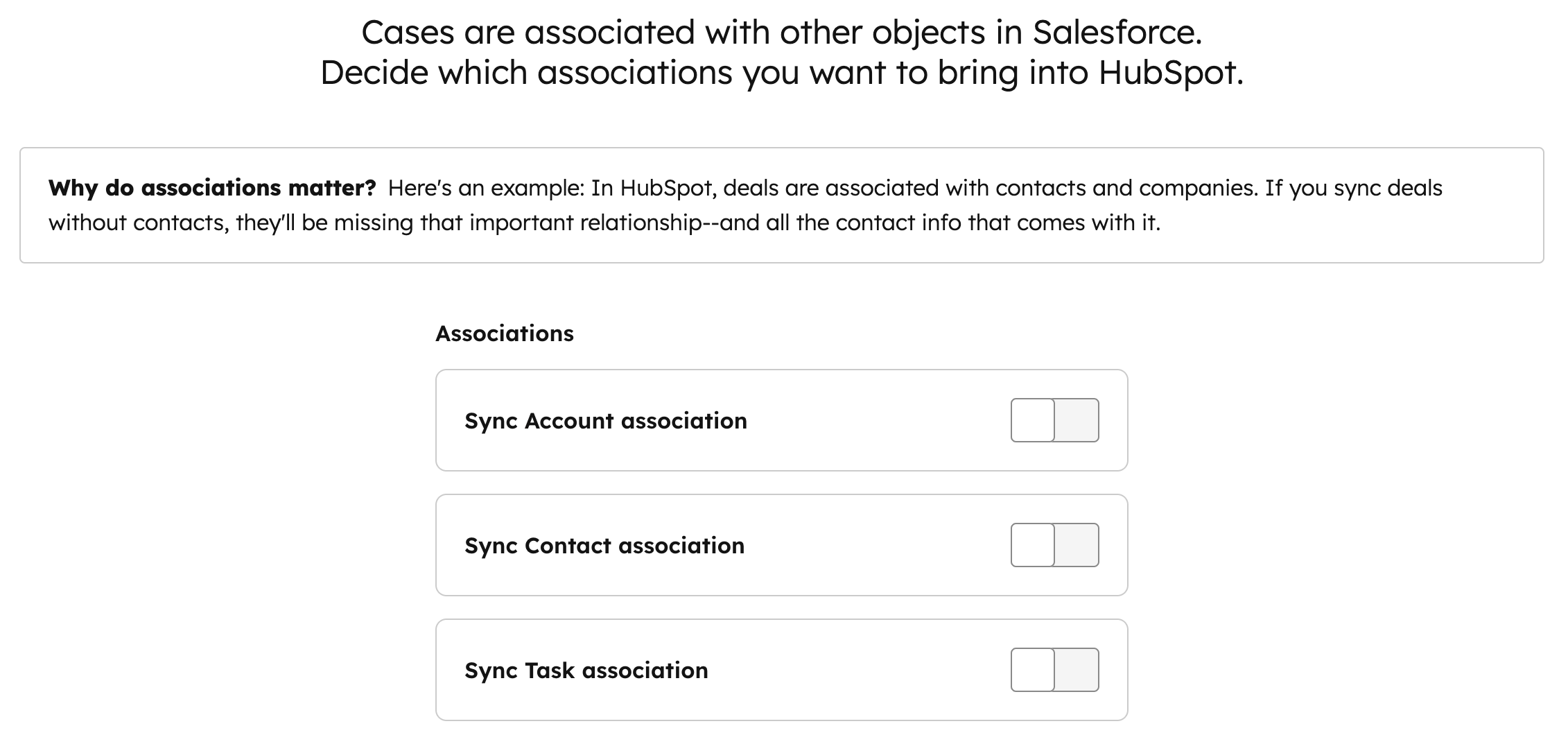
Task: Enable the Sync Account association toggle
Action: 1054,420
